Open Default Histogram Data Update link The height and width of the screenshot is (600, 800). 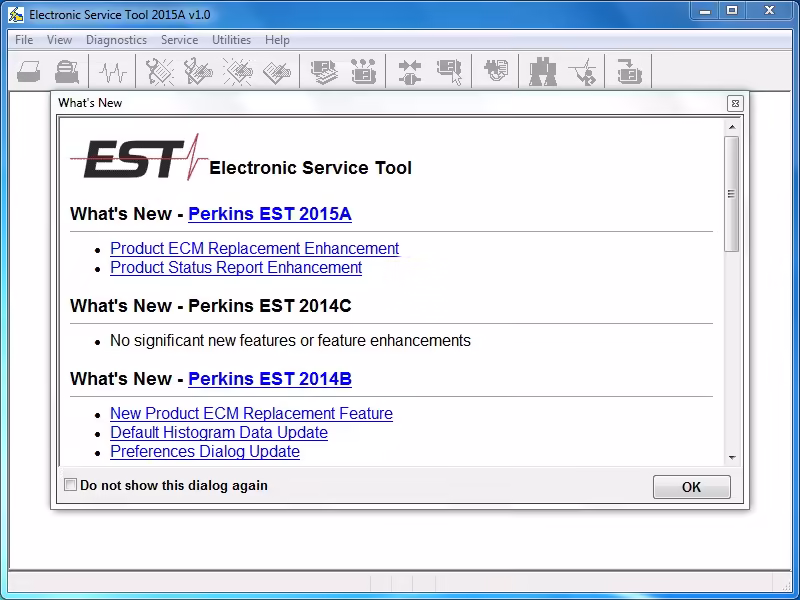(x=219, y=433)
